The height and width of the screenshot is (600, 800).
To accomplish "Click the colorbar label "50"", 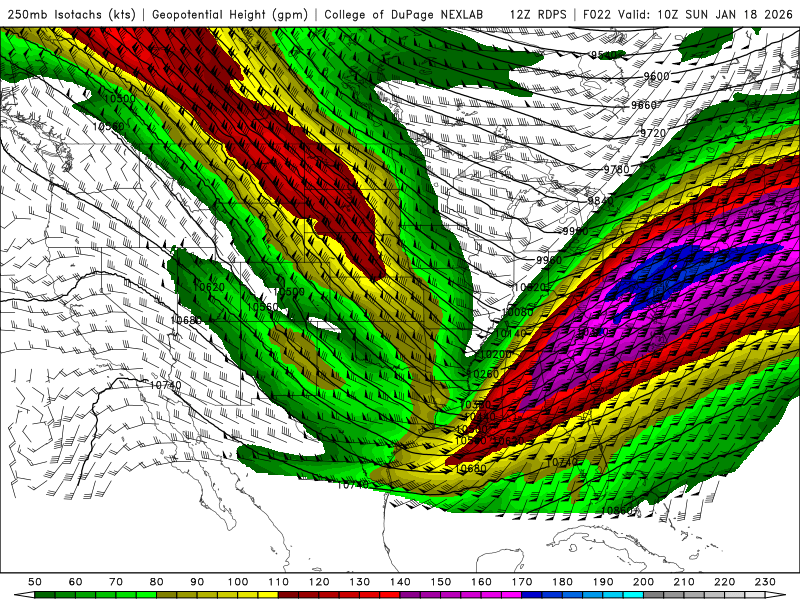I will click(x=35, y=582).
